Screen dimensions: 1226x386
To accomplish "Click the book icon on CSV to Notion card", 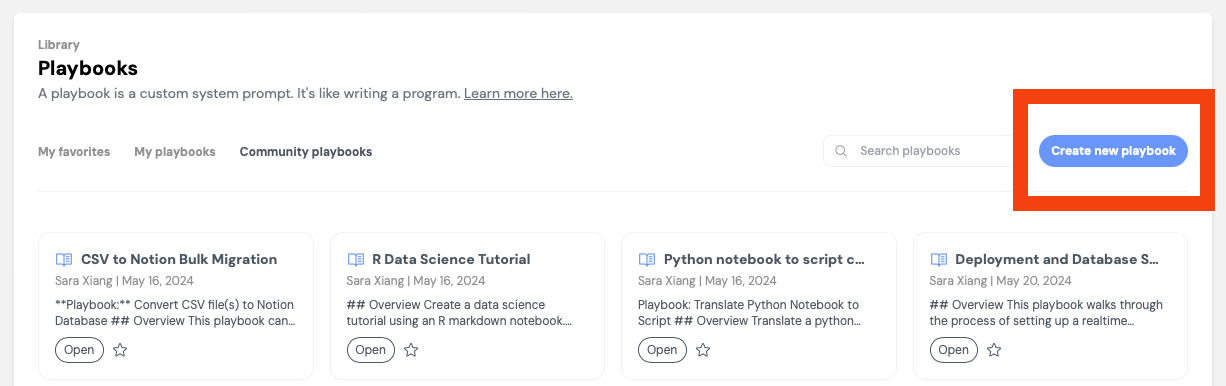I will point(64,259).
